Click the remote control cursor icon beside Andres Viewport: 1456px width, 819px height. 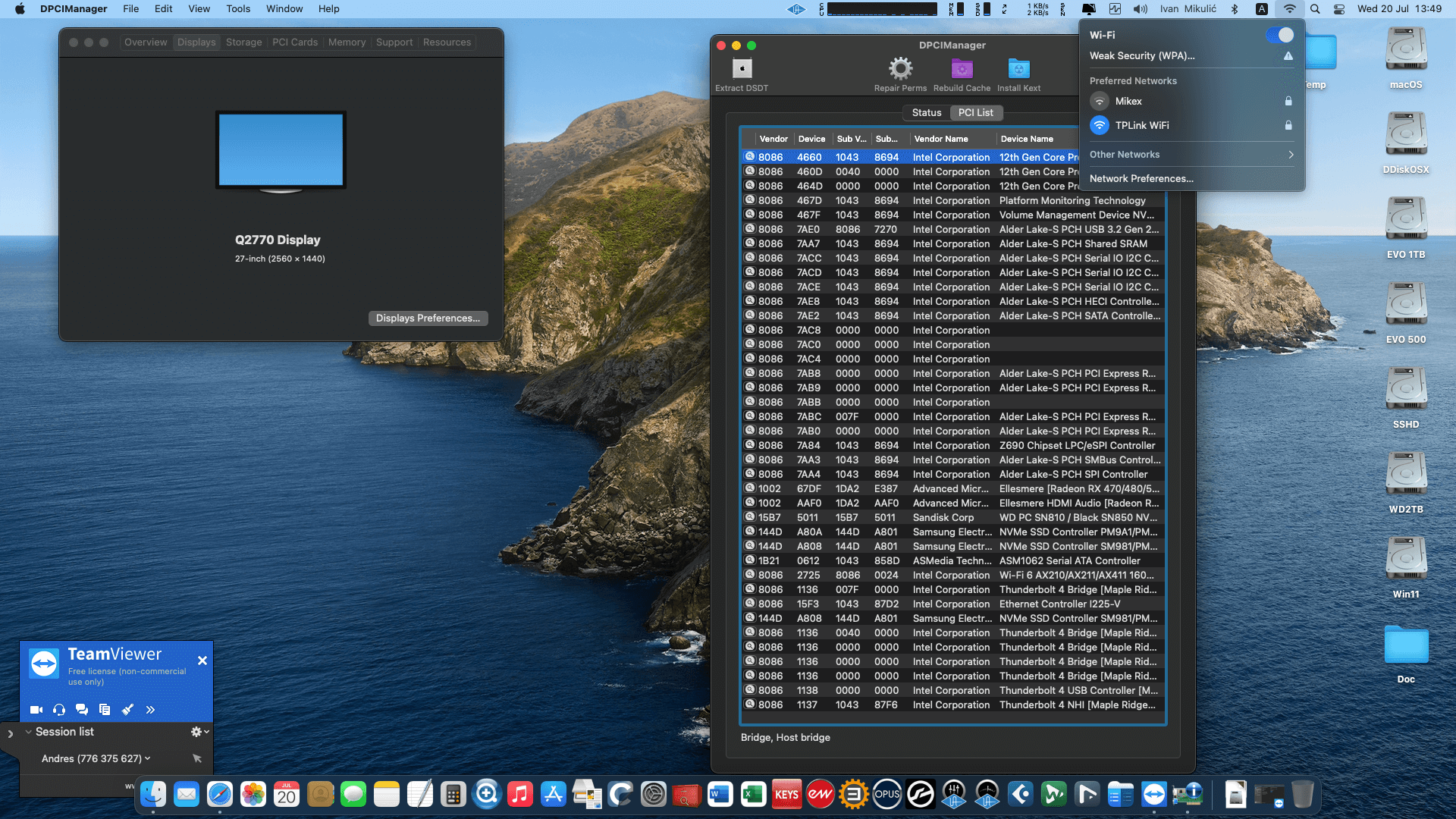pyautogui.click(x=197, y=758)
